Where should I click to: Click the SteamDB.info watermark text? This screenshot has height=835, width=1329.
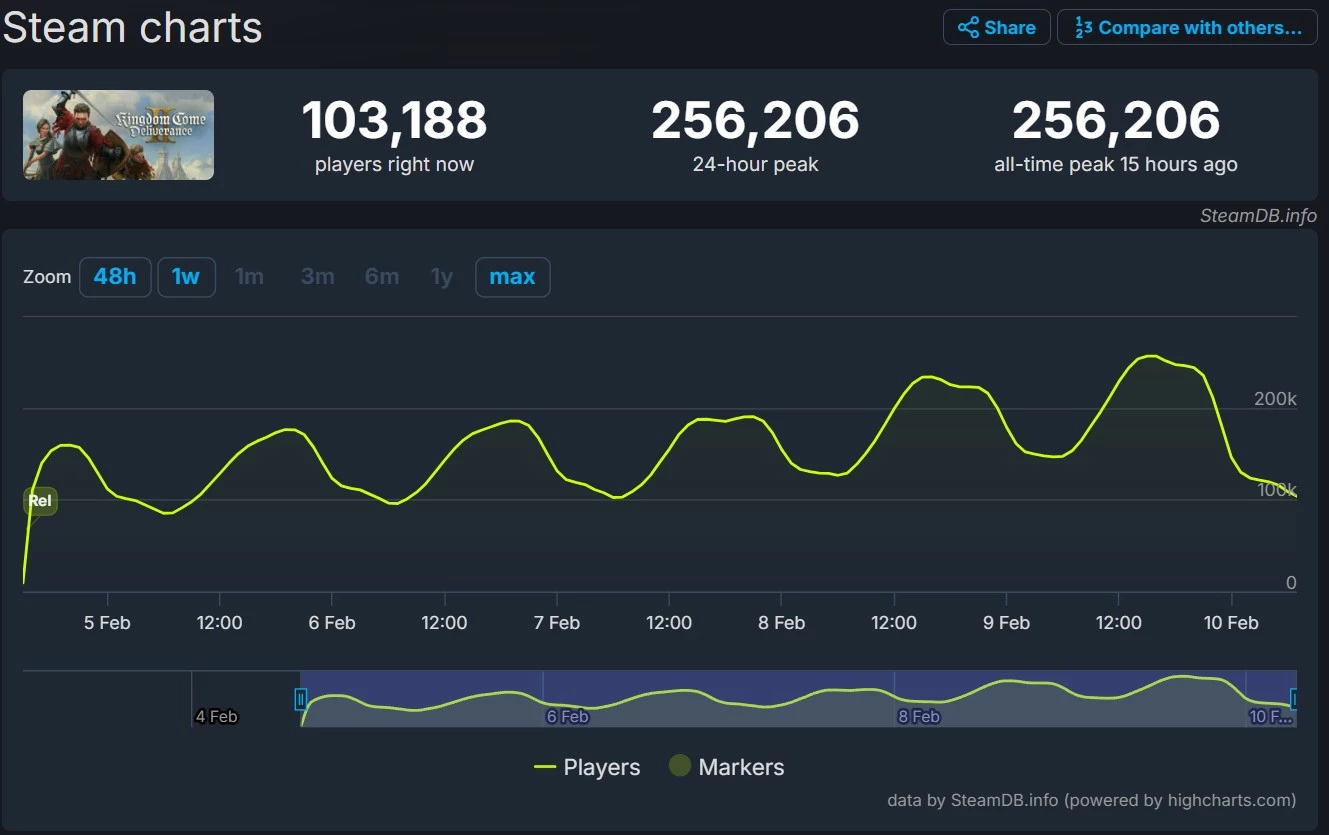[x=1258, y=216]
